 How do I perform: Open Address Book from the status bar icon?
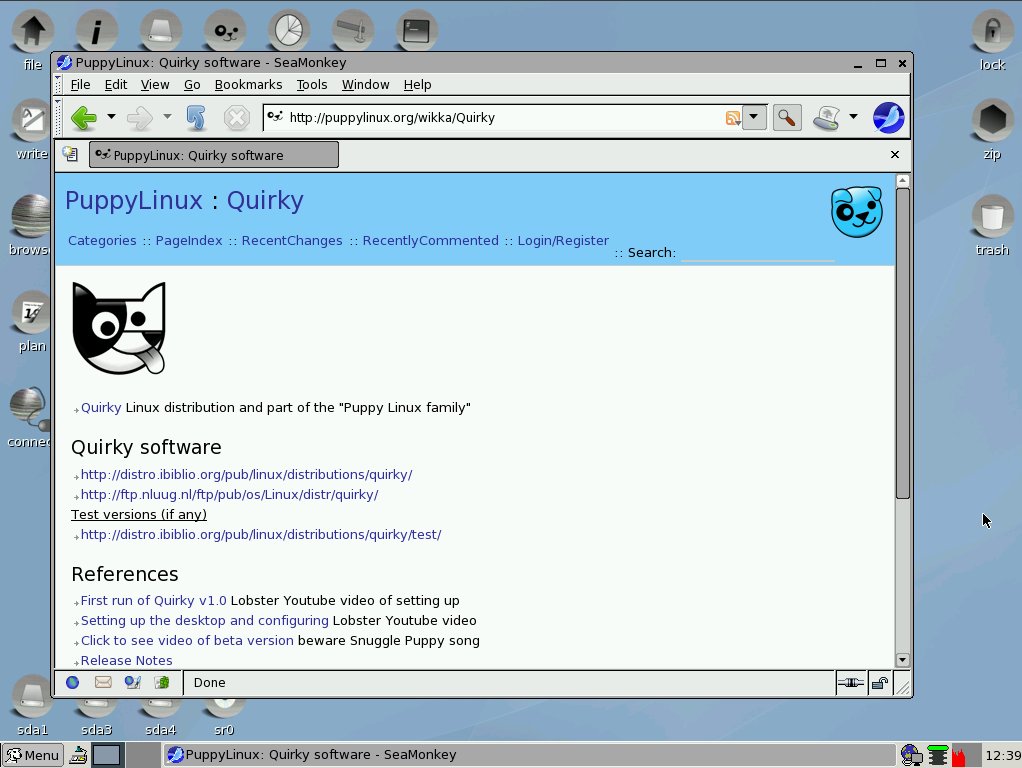point(162,683)
